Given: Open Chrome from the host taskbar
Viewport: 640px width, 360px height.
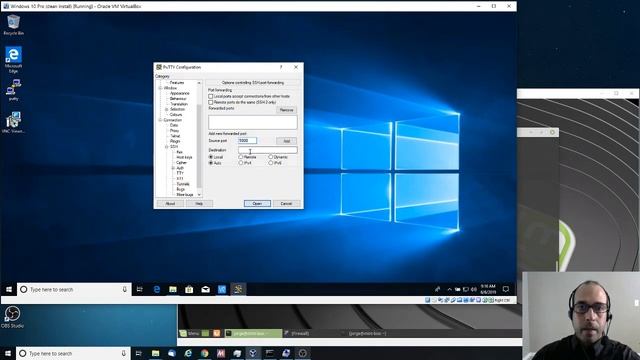Looking at the screenshot, I should tap(204, 353).
